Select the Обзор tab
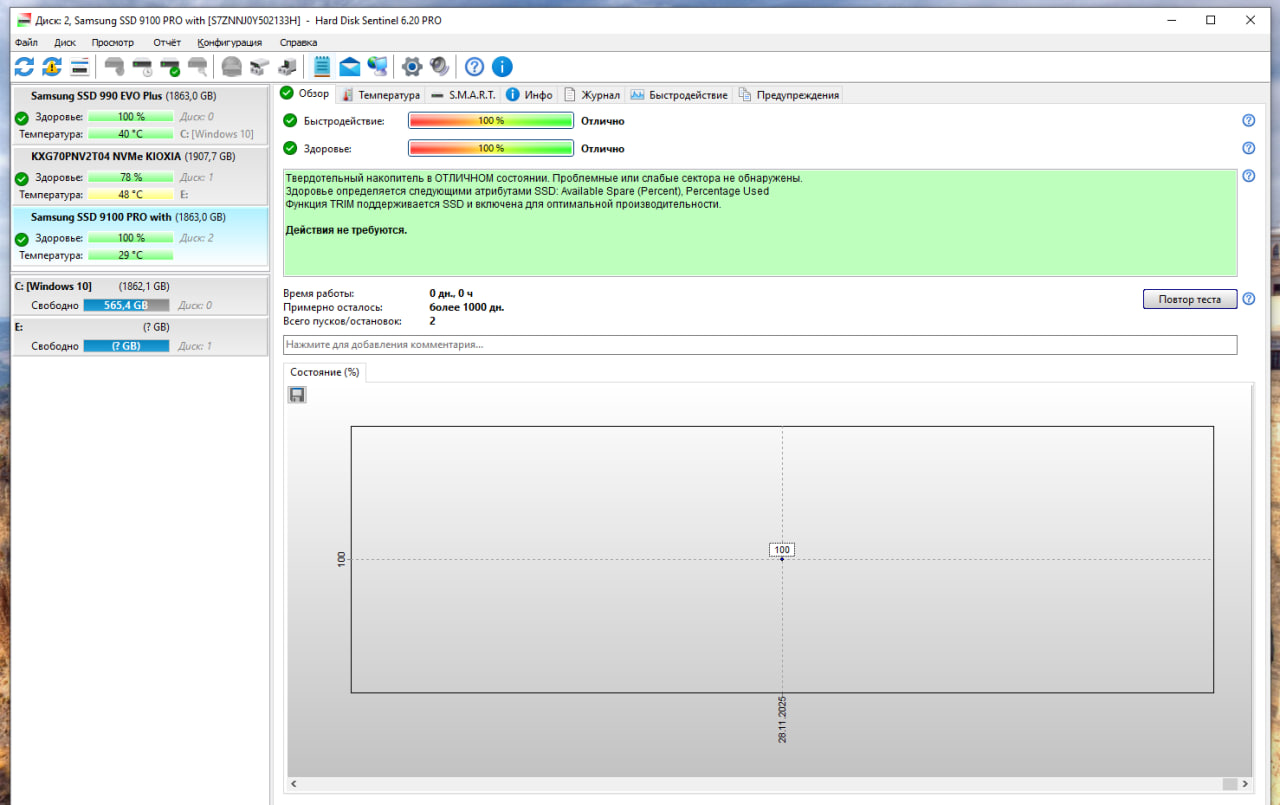The image size is (1280, 805). click(x=305, y=94)
